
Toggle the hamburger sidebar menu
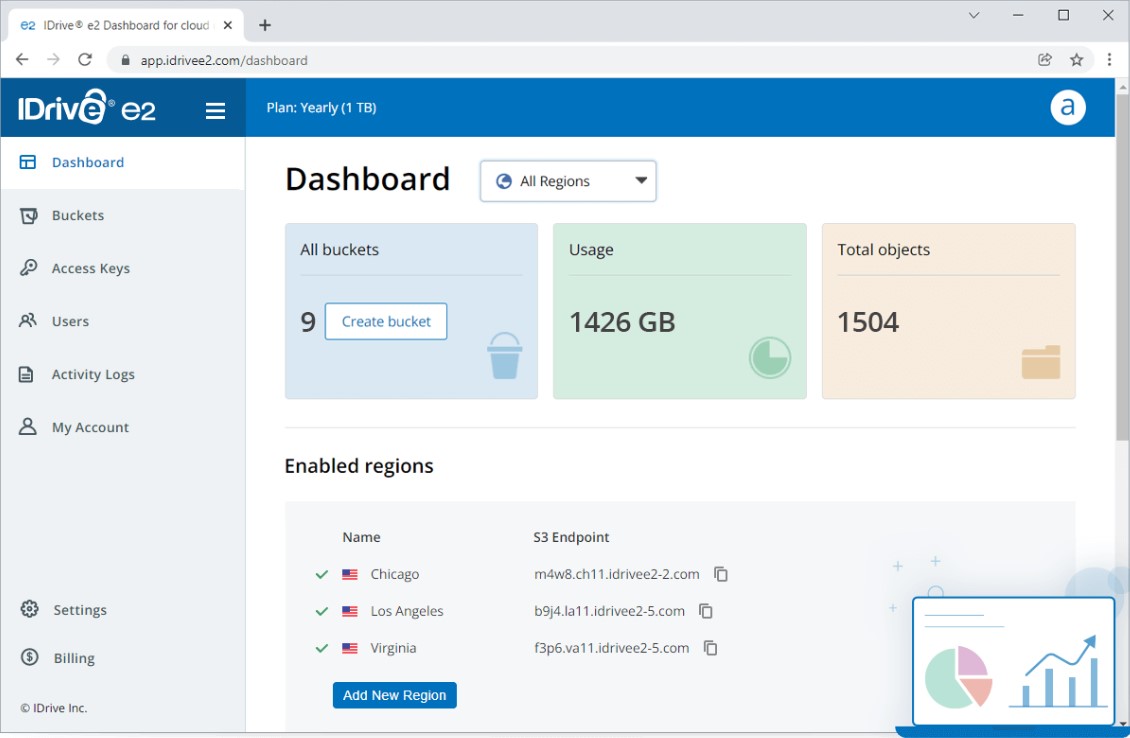(x=215, y=110)
